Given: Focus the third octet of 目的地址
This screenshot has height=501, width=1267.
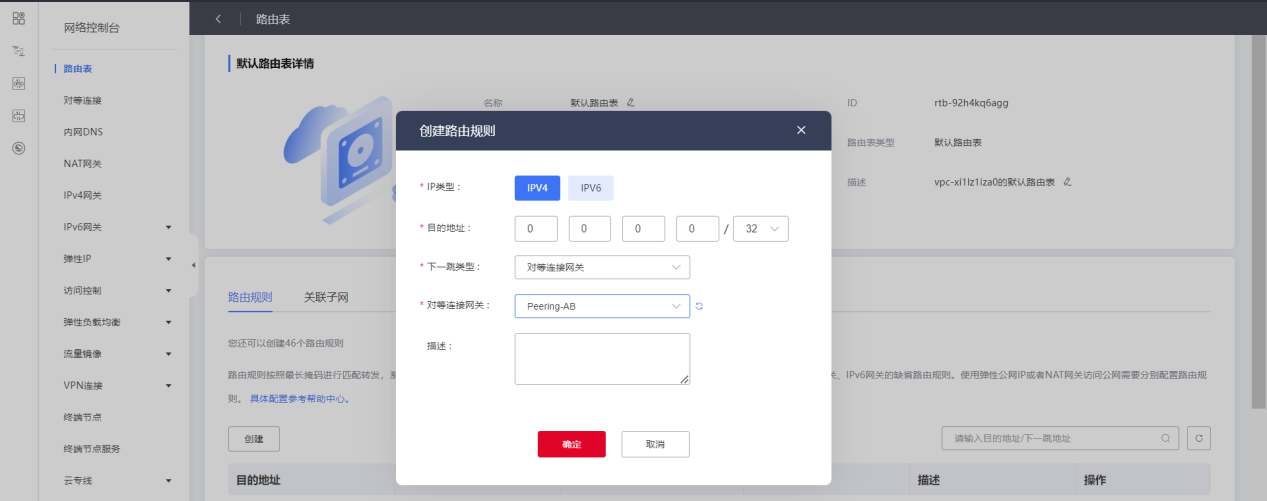Looking at the screenshot, I should [x=644, y=229].
